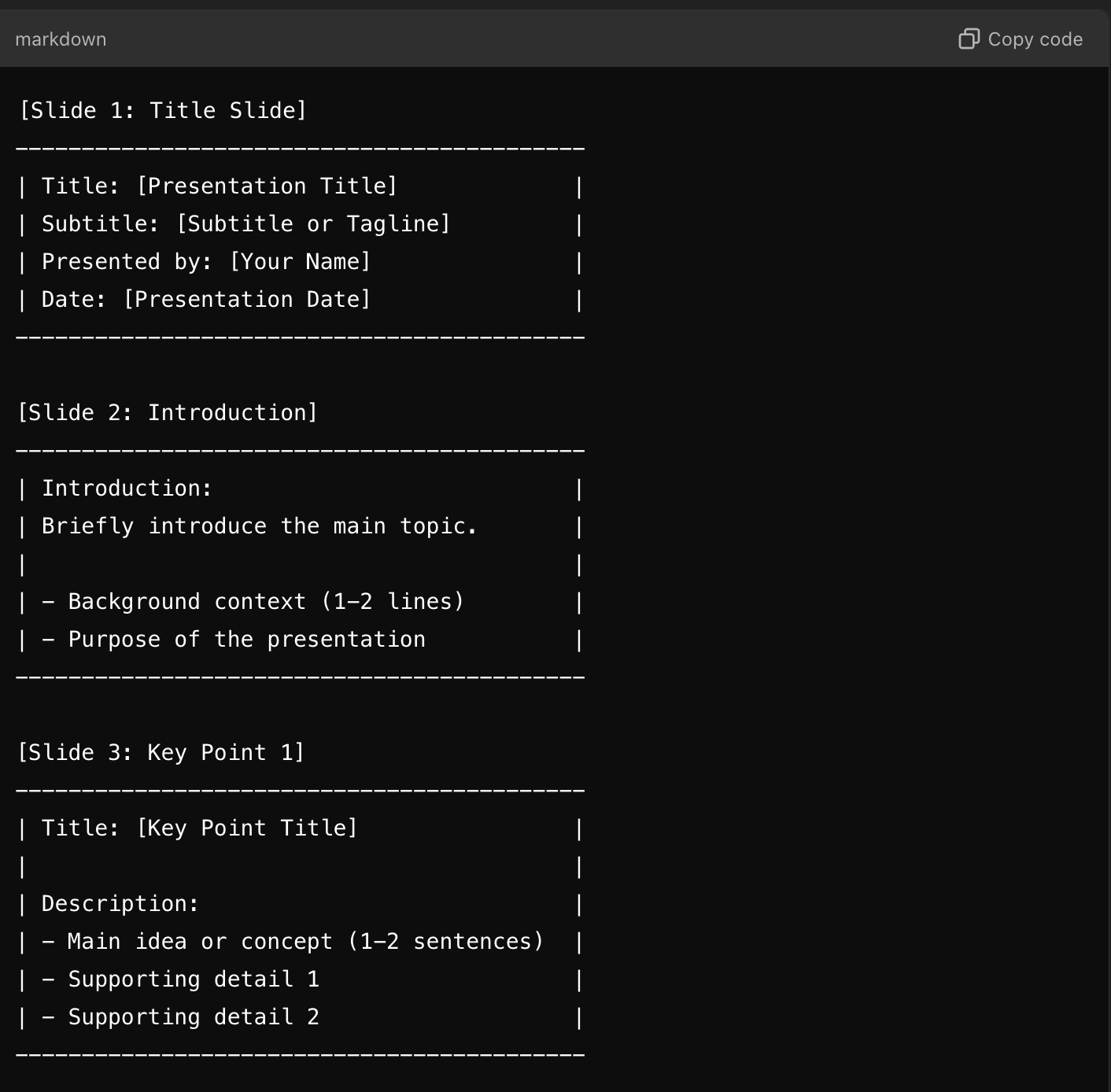The image size is (1111, 1092).
Task: Click the Date: [Presentation Date] line
Action: click(206, 299)
